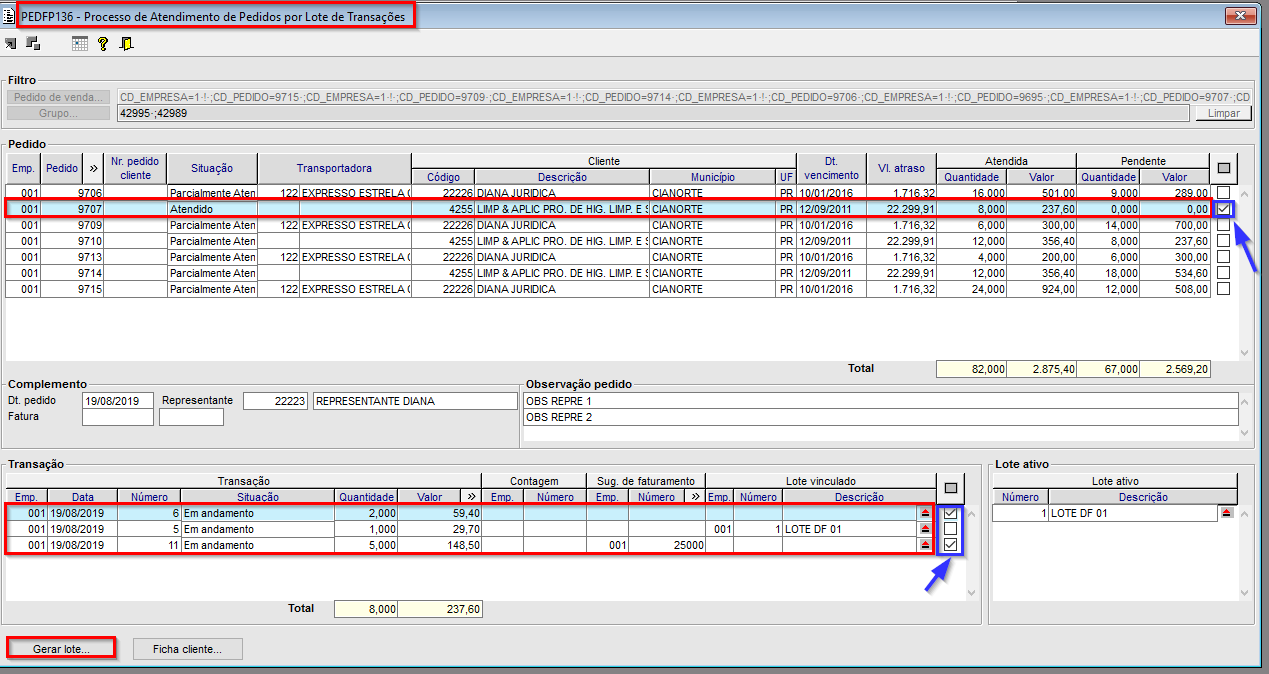Click the overlapping squares toolbar icon

coord(33,43)
